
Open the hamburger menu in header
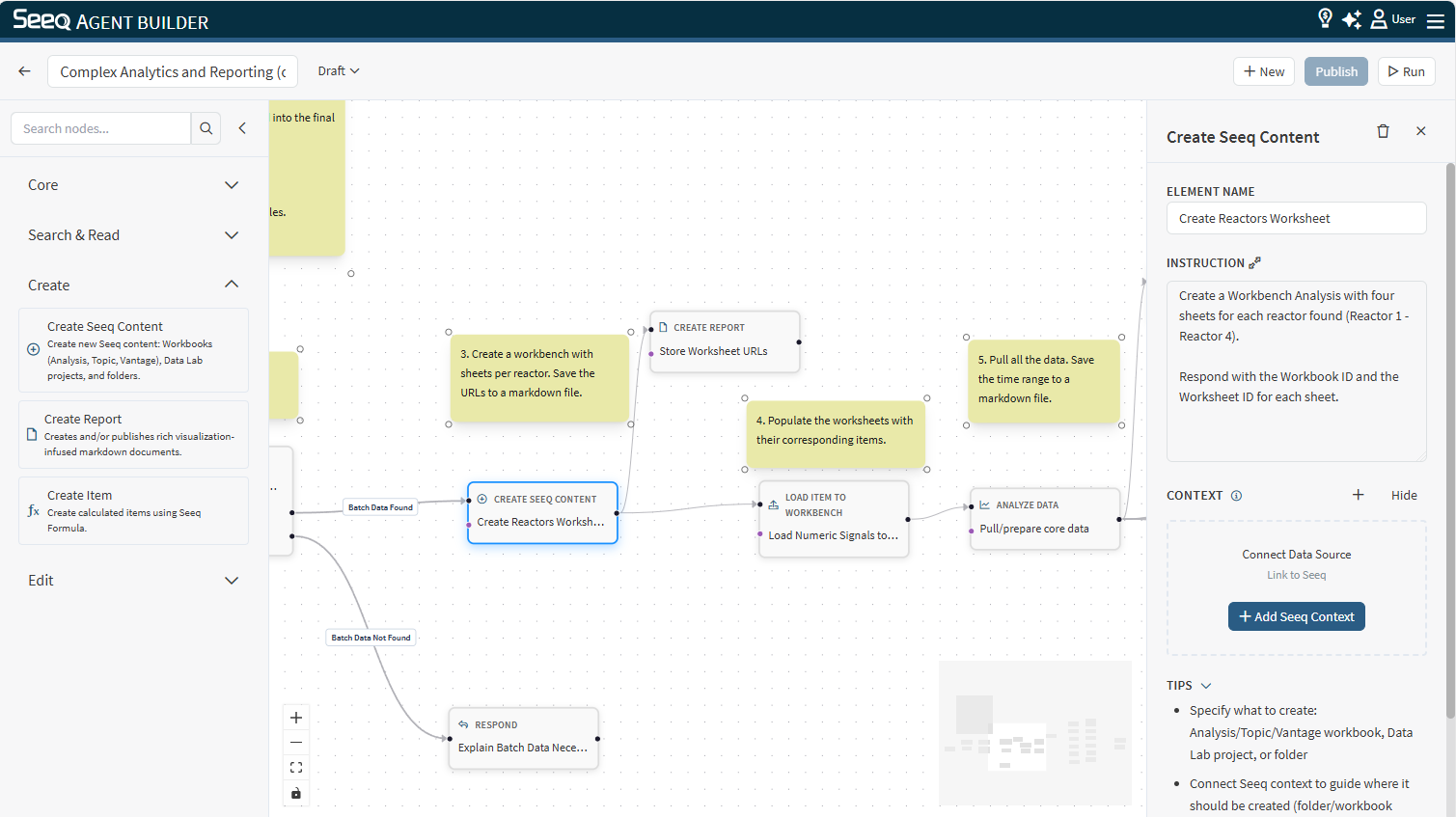click(x=1436, y=20)
